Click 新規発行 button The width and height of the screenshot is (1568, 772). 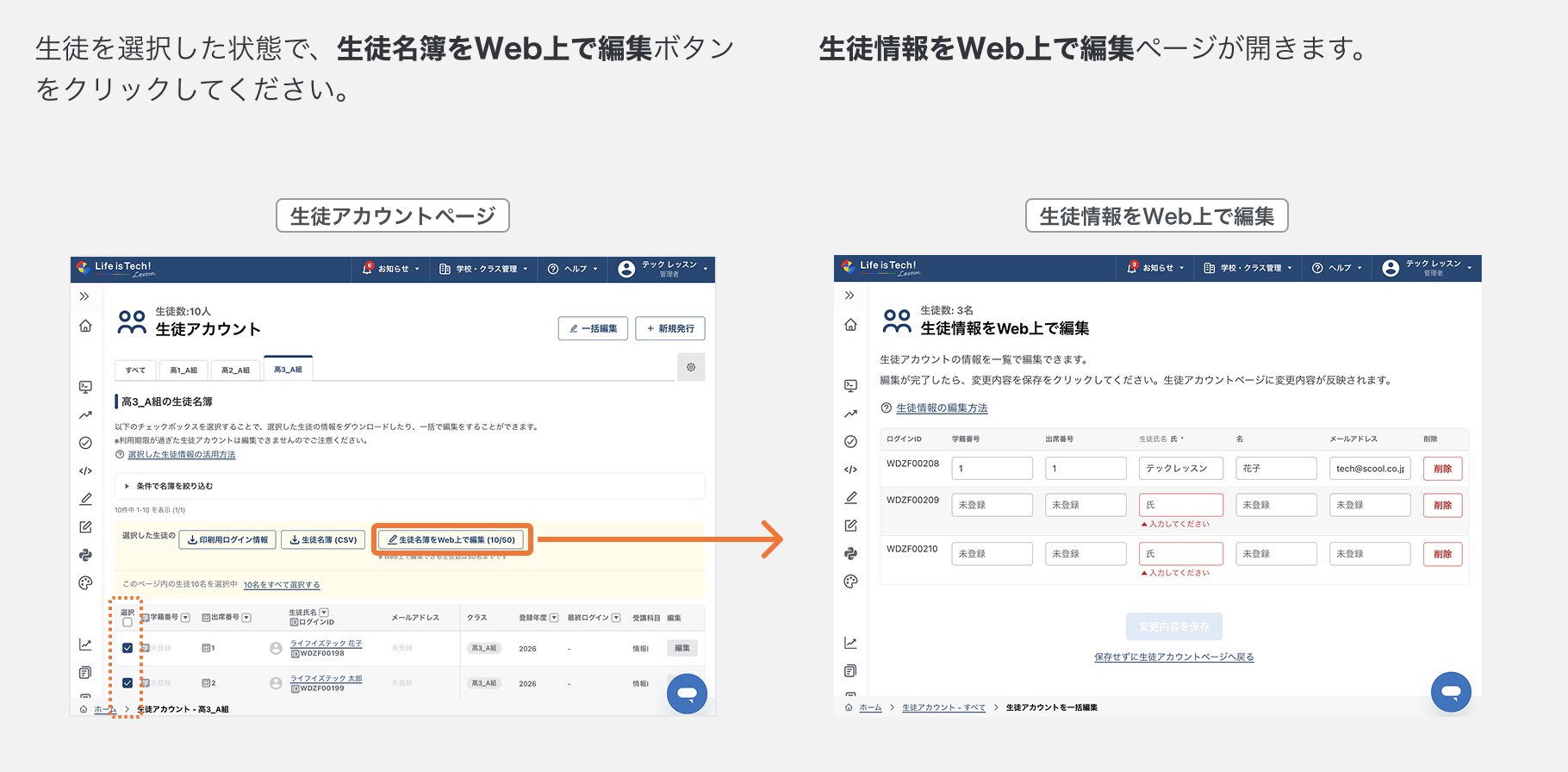tap(670, 328)
